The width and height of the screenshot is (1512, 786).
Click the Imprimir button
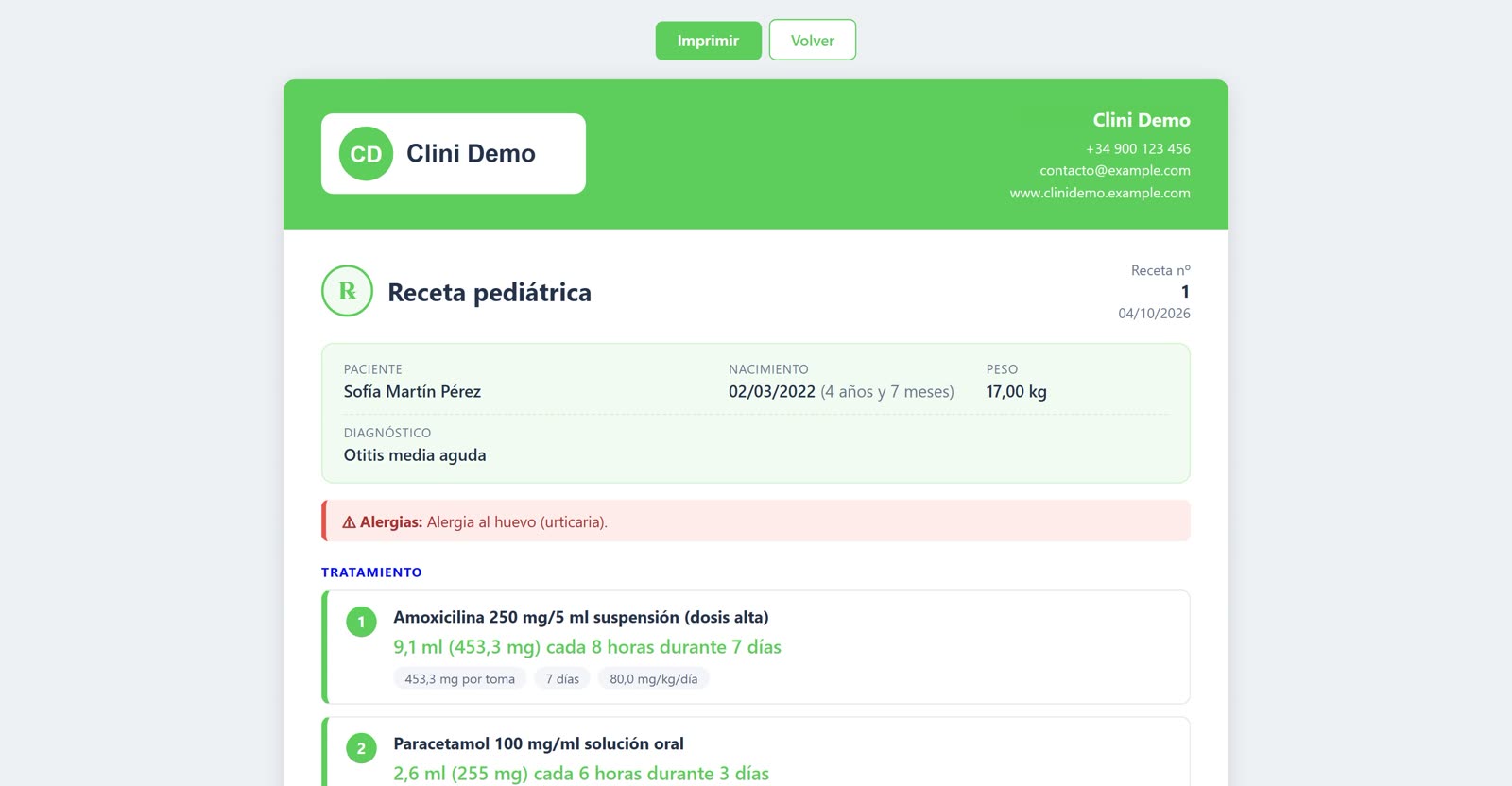(x=708, y=41)
